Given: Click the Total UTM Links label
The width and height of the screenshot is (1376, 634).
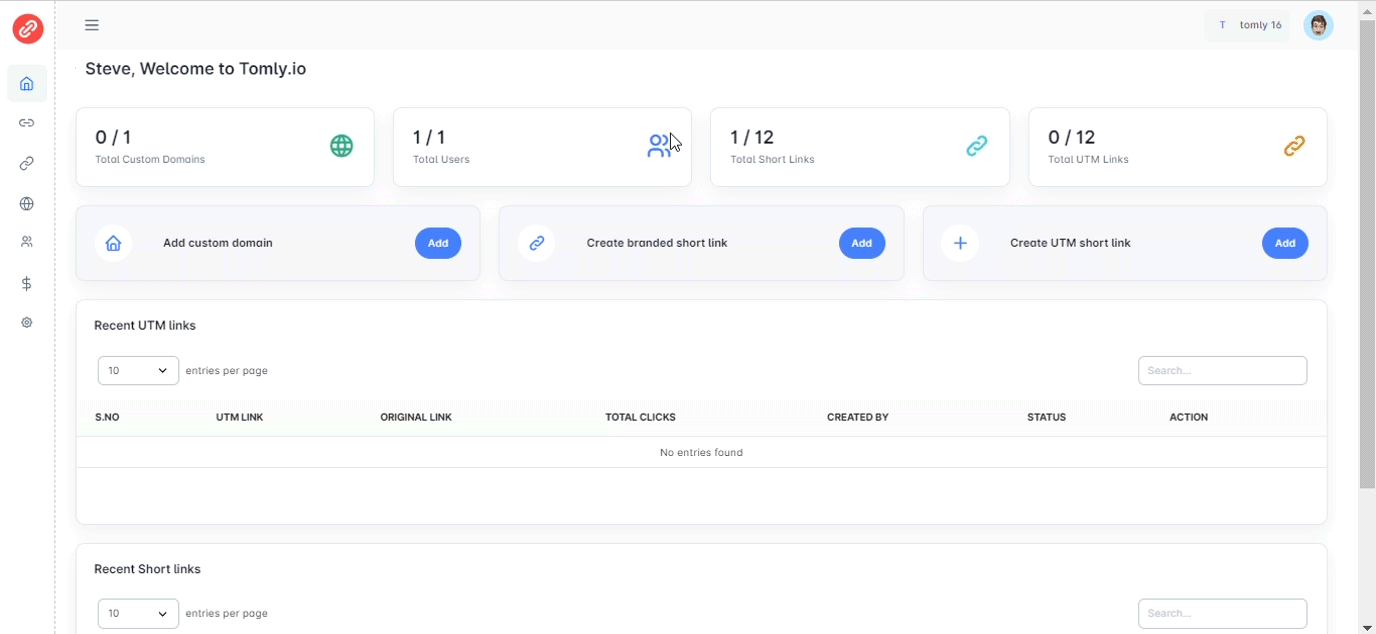Looking at the screenshot, I should [1088, 160].
